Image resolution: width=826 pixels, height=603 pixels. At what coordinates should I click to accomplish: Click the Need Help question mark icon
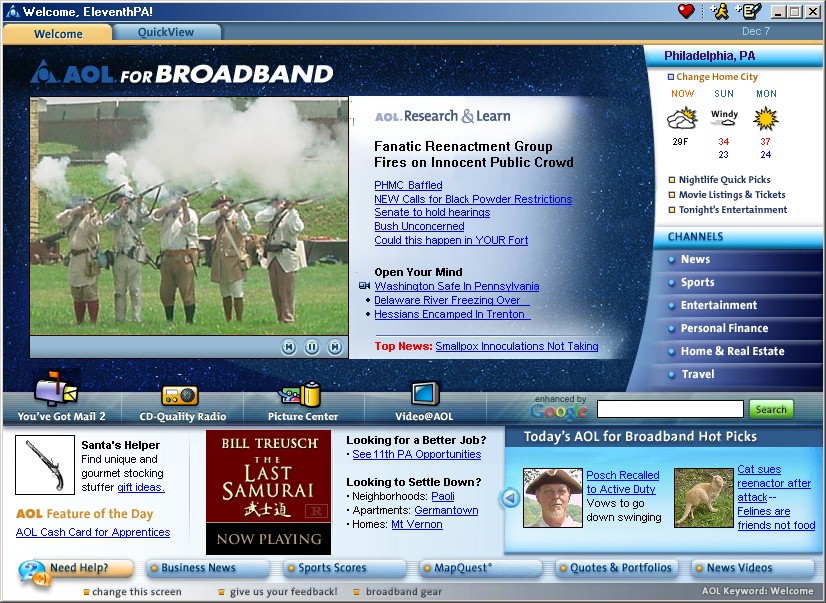point(33,573)
